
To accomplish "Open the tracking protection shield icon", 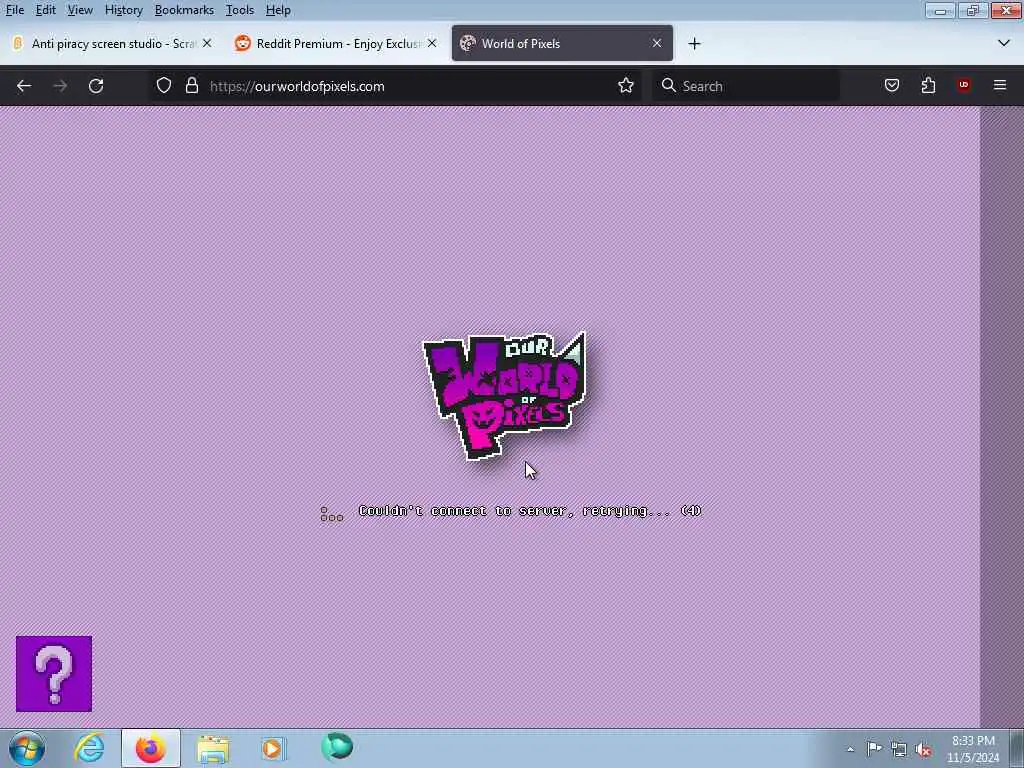I will pos(164,86).
